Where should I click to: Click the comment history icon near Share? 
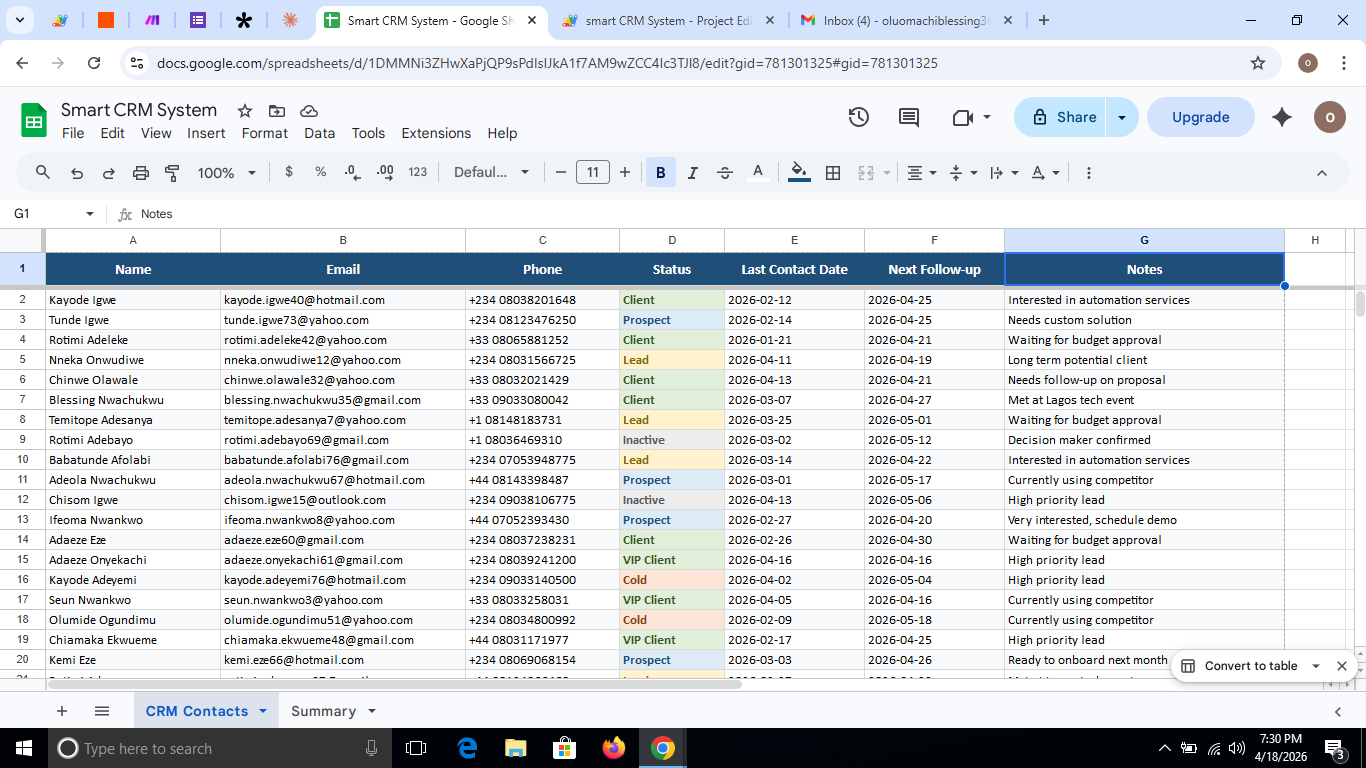(x=908, y=117)
